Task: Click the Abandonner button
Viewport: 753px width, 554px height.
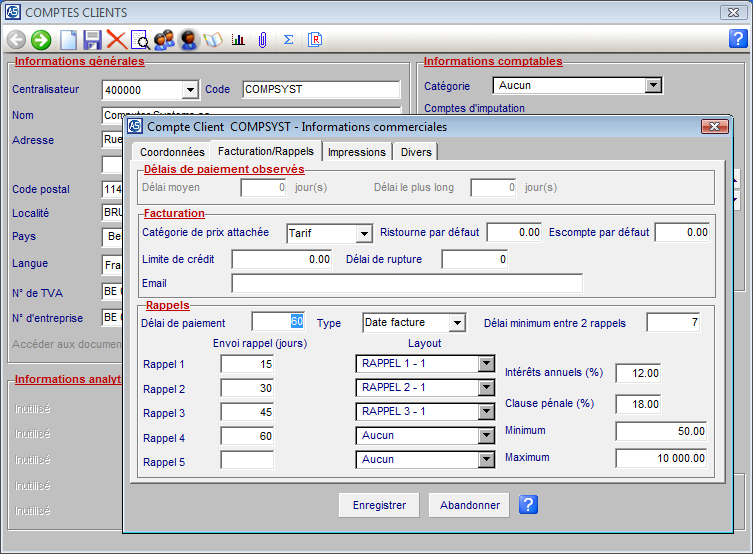Action: (x=469, y=505)
